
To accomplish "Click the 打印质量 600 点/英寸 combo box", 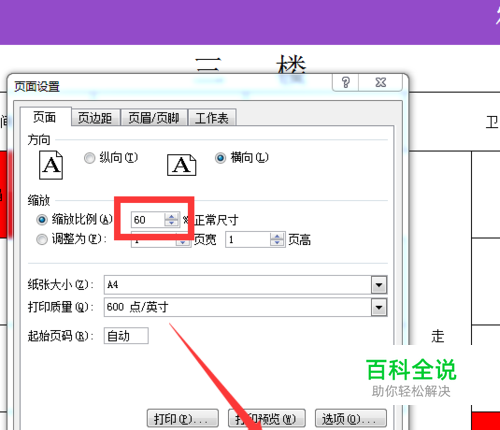I will click(245, 307).
